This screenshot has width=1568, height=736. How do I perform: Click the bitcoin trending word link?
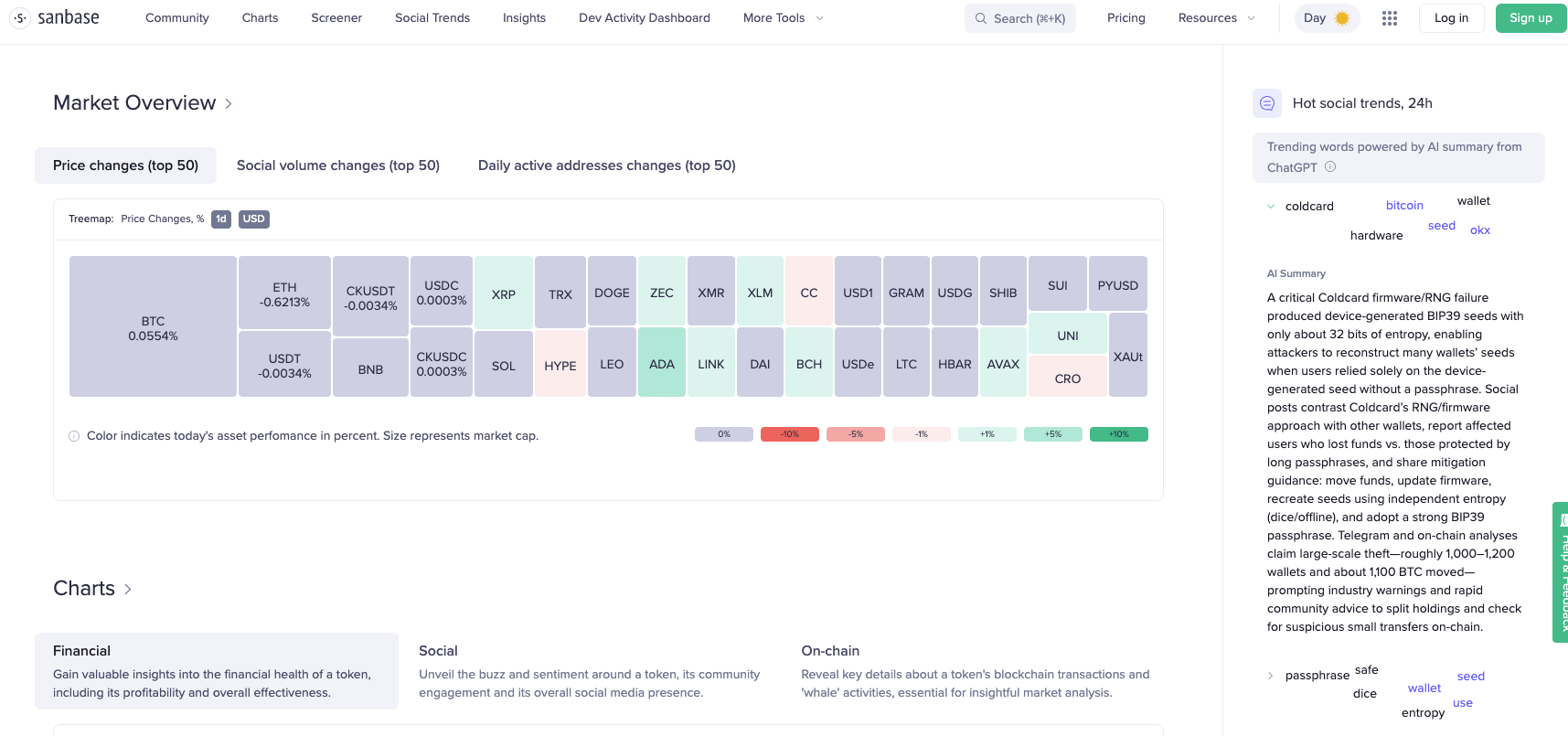pyautogui.click(x=1404, y=206)
